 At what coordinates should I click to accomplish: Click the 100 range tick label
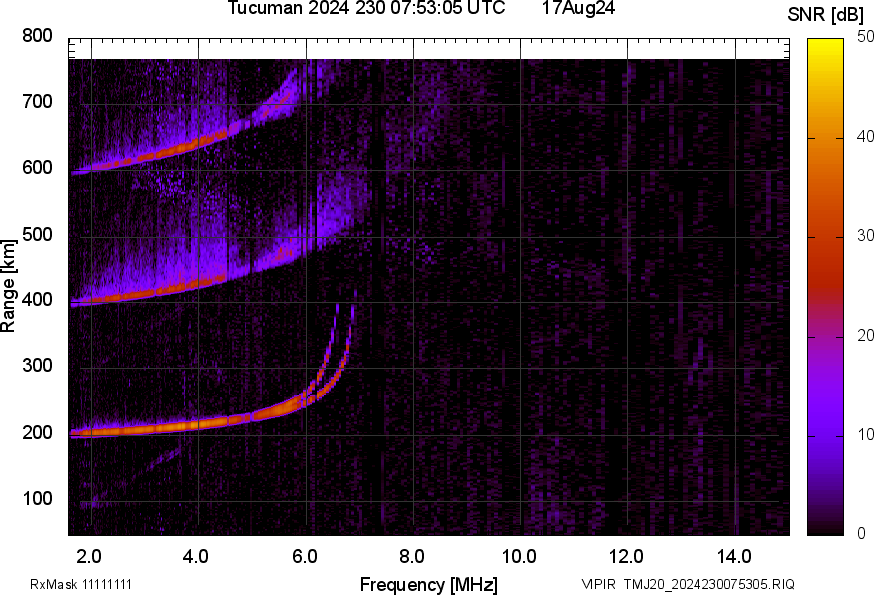[37, 499]
